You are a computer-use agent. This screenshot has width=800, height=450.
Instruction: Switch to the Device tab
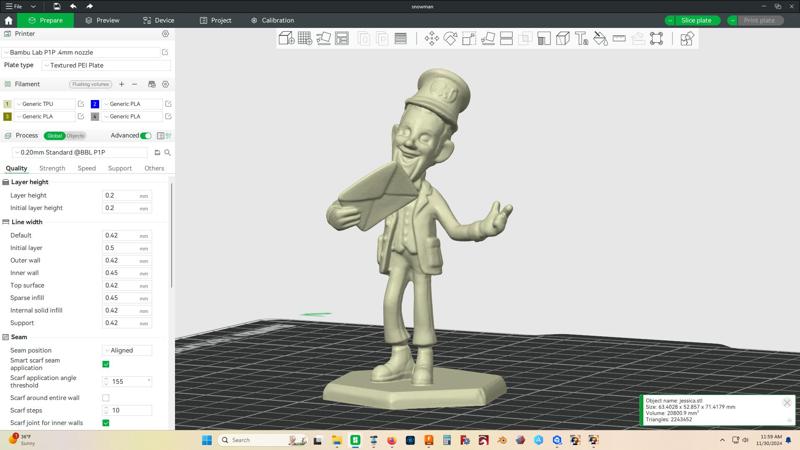tap(159, 20)
